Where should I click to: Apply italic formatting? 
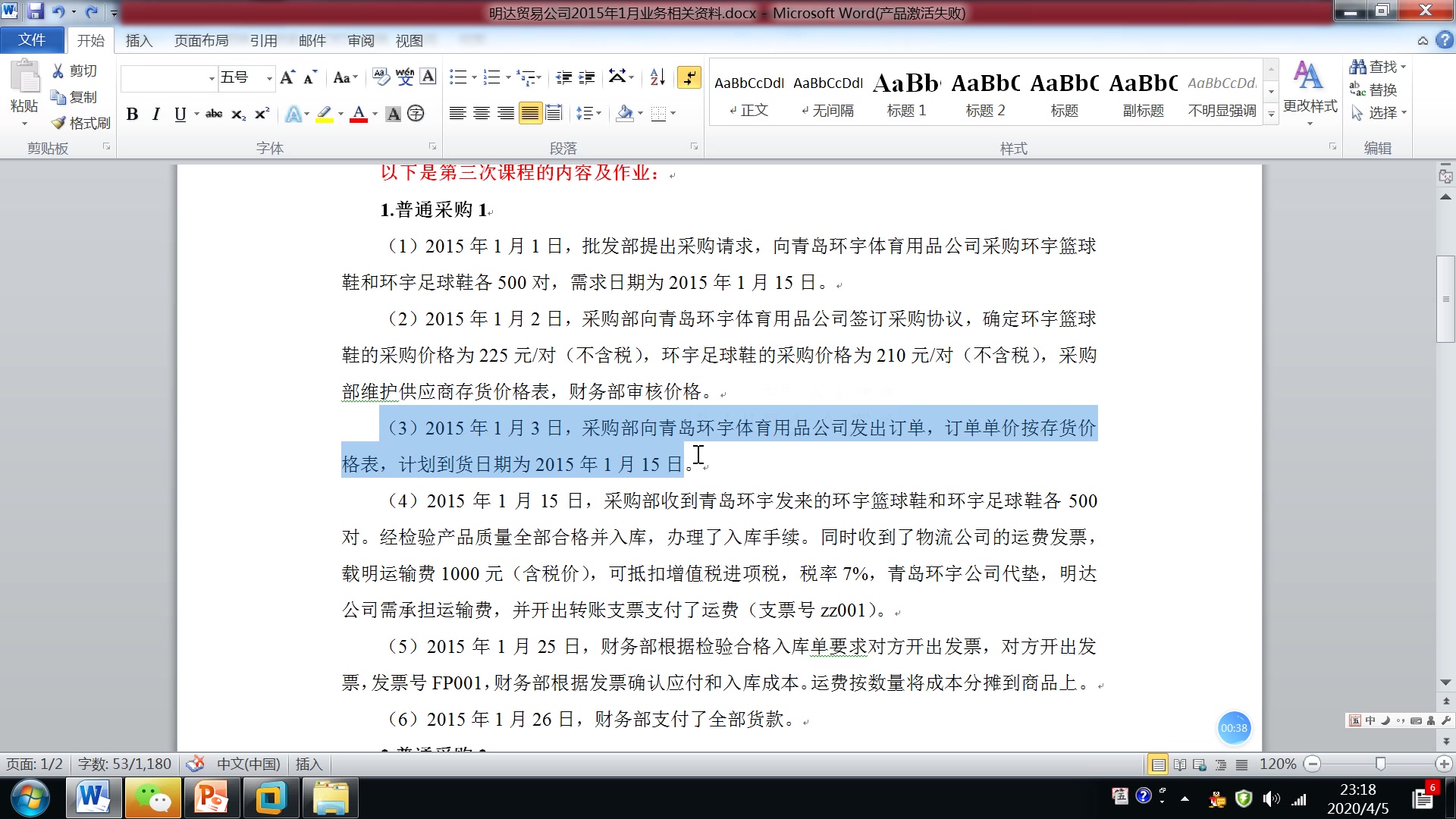pyautogui.click(x=155, y=114)
